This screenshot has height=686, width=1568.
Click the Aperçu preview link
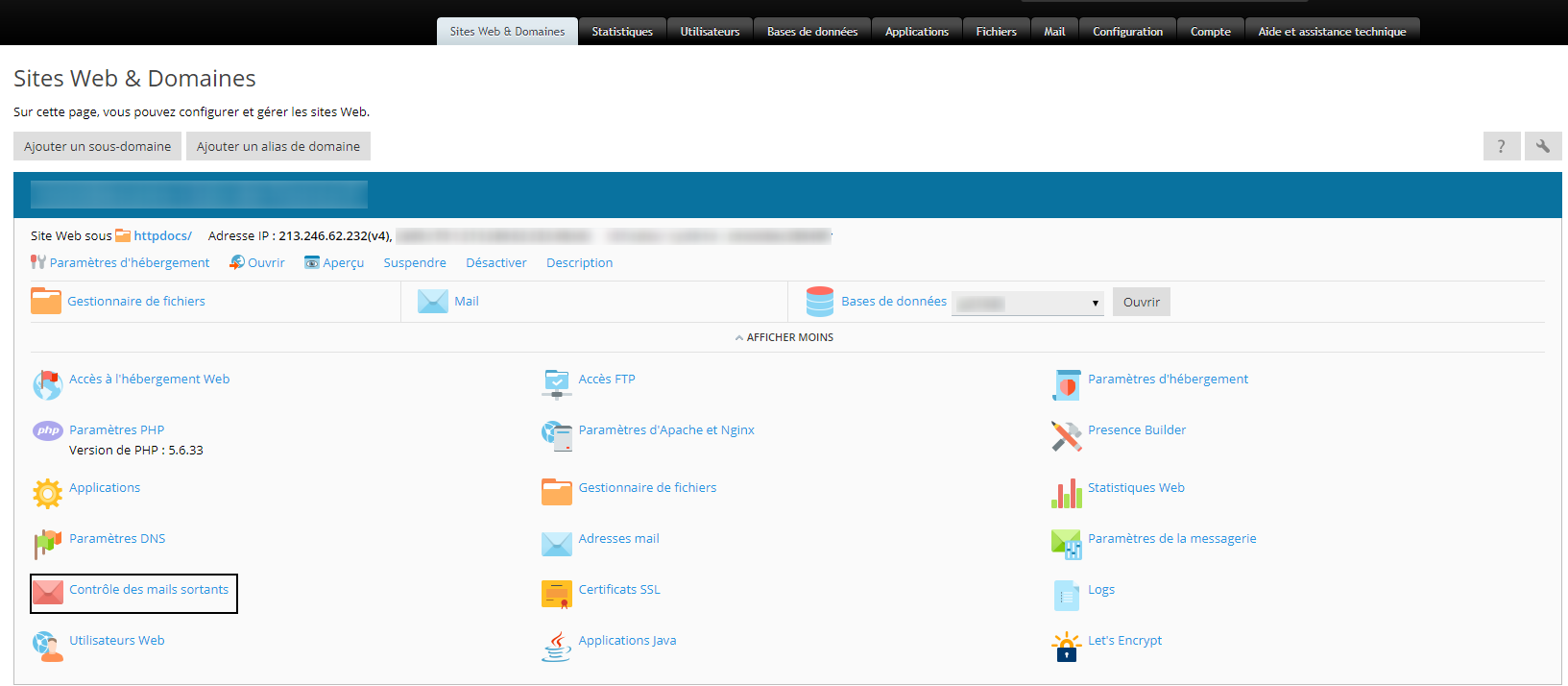343,262
